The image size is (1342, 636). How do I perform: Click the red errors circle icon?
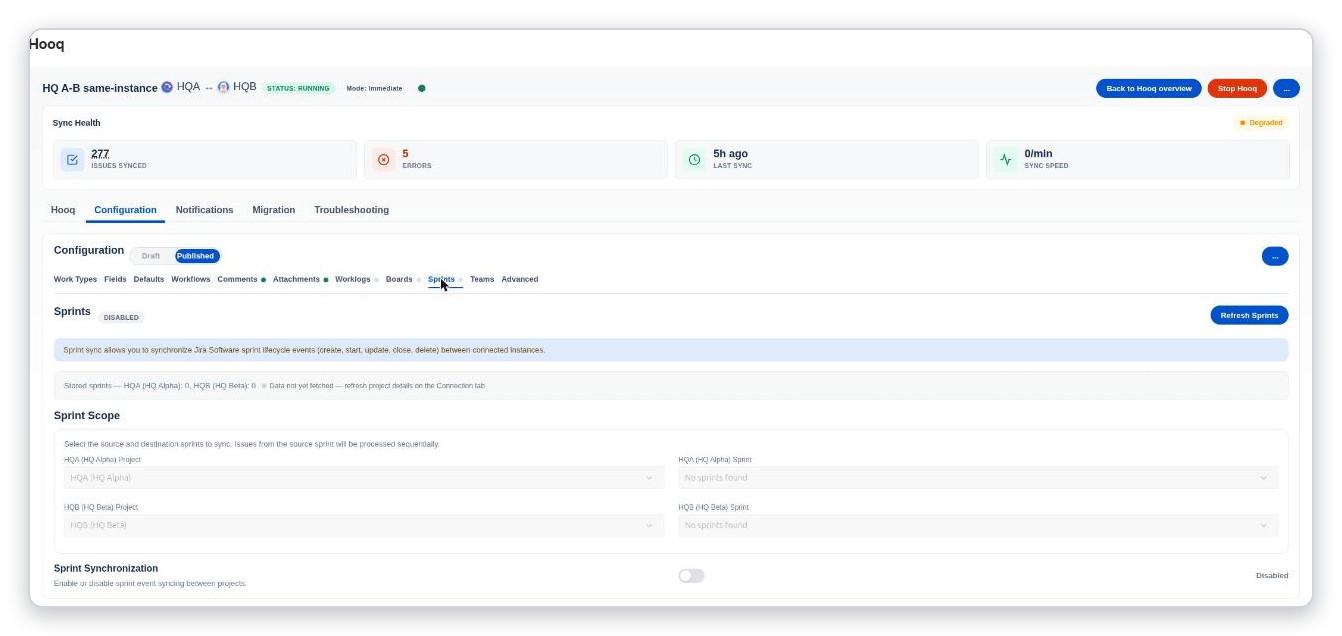pyautogui.click(x=383, y=159)
